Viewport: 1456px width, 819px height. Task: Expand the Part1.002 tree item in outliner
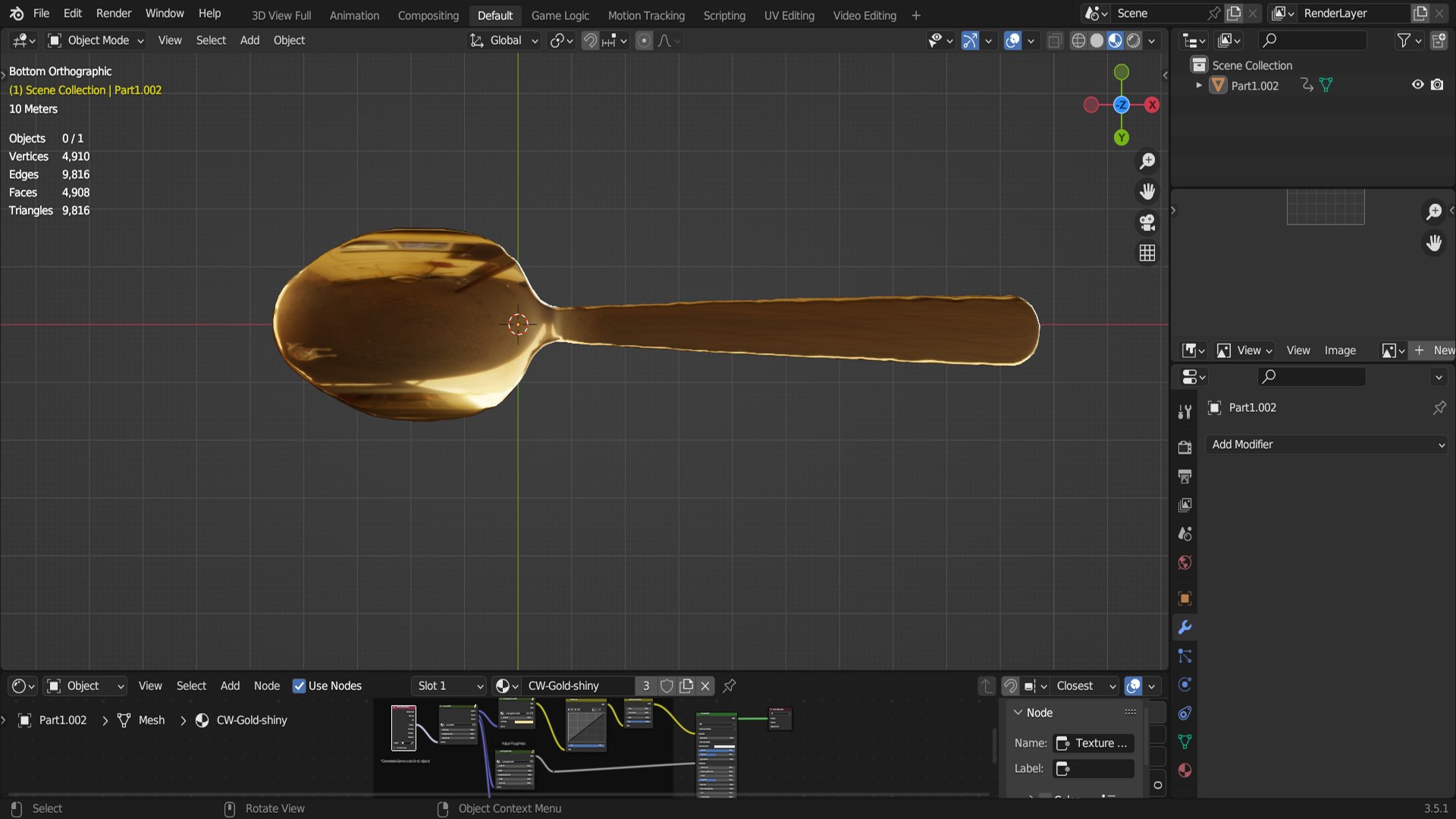pos(1199,85)
